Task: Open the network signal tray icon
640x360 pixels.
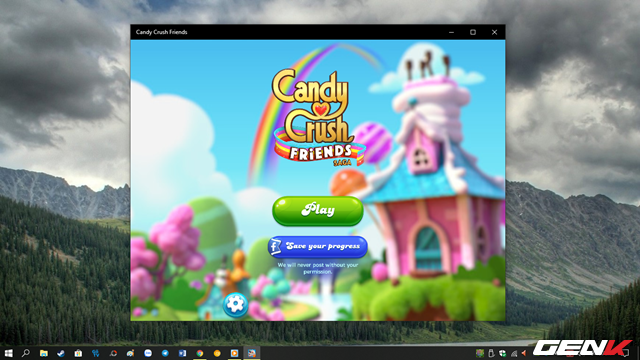Action: (x=514, y=353)
